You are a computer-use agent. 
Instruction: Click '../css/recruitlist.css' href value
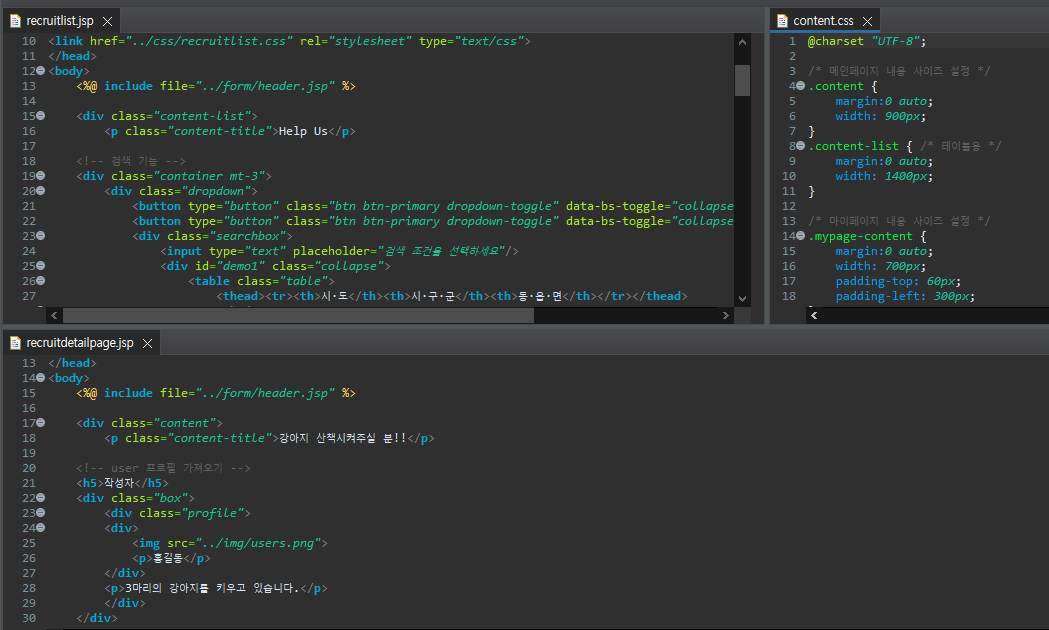[209, 41]
